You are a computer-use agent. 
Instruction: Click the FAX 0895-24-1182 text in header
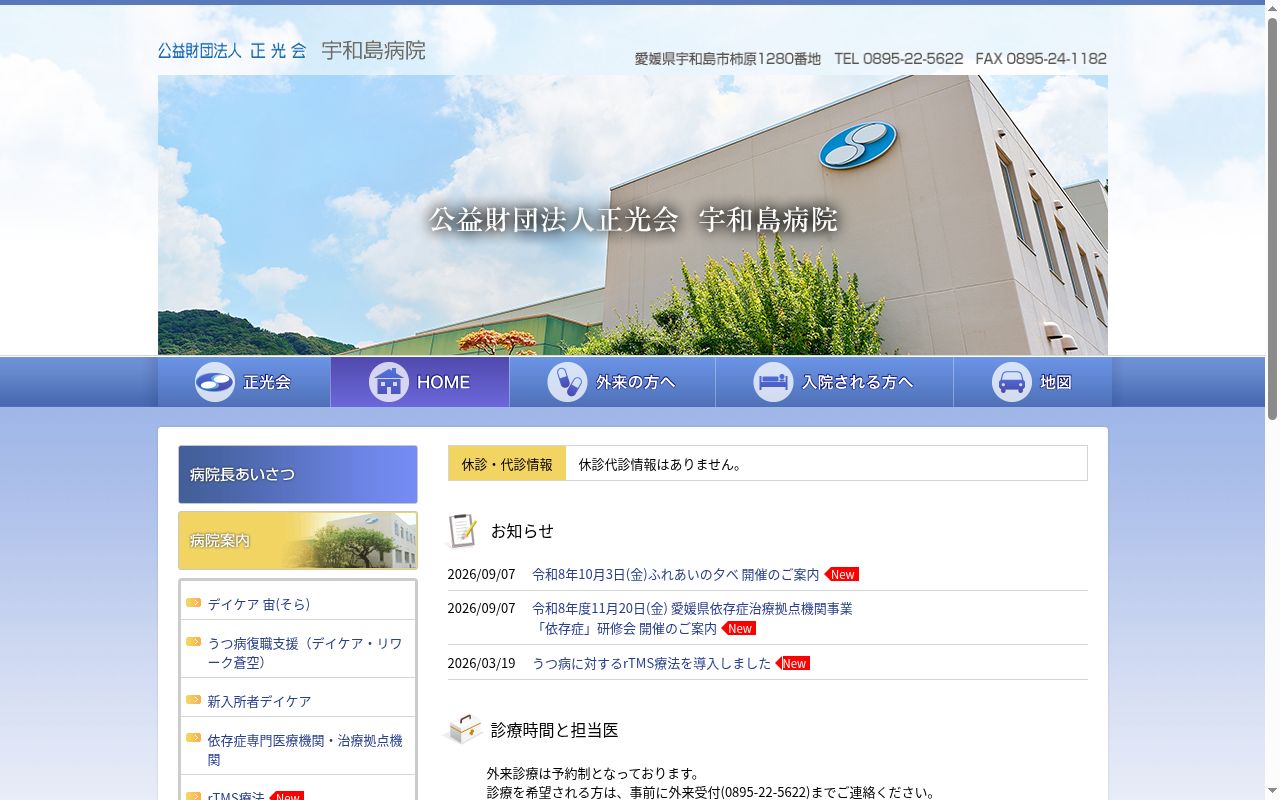(x=1041, y=59)
